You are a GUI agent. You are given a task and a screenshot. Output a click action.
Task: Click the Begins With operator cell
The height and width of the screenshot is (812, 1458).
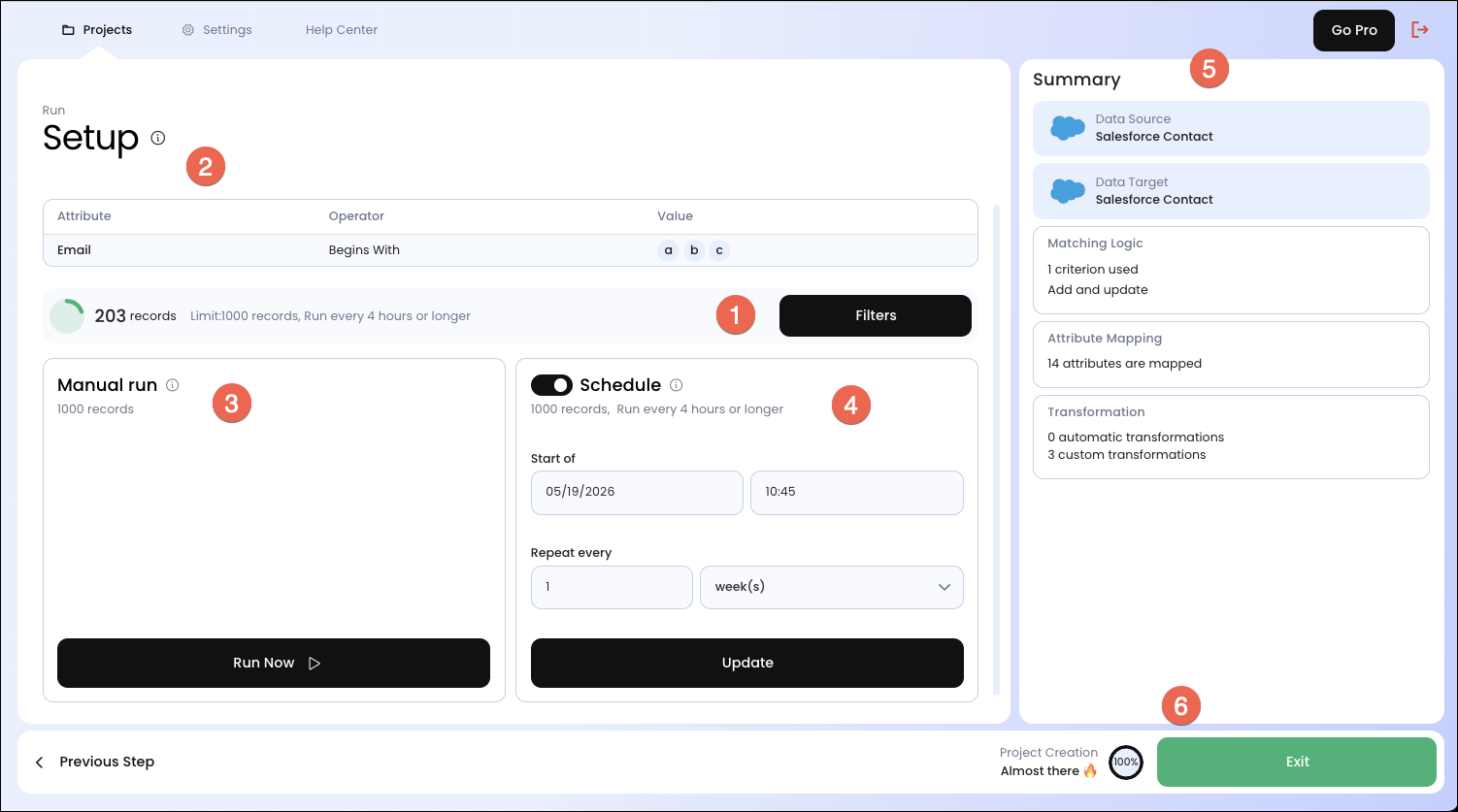point(364,250)
